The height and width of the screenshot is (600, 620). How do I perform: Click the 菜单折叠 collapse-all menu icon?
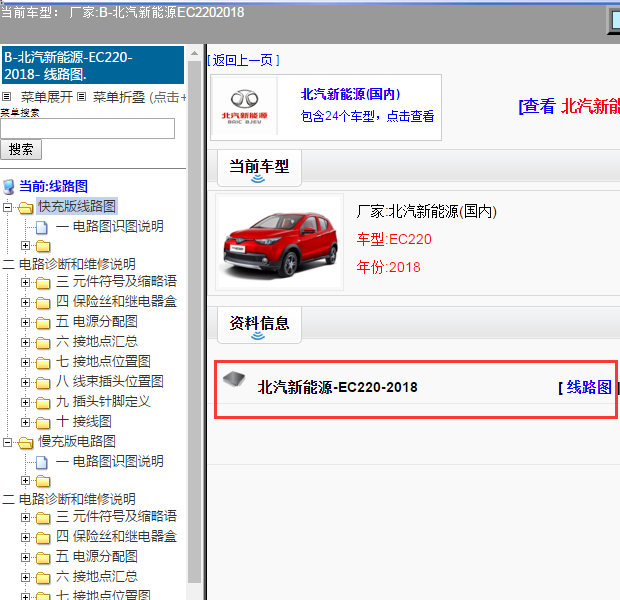pyautogui.click(x=81, y=97)
